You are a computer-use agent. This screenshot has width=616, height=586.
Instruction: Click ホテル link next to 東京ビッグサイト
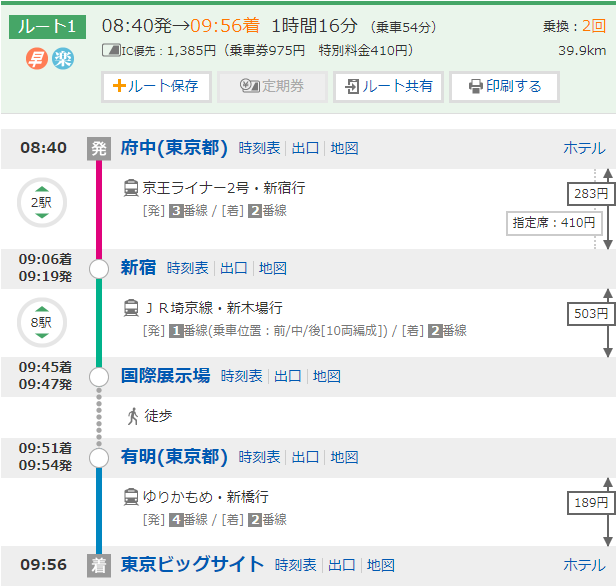[x=584, y=565]
